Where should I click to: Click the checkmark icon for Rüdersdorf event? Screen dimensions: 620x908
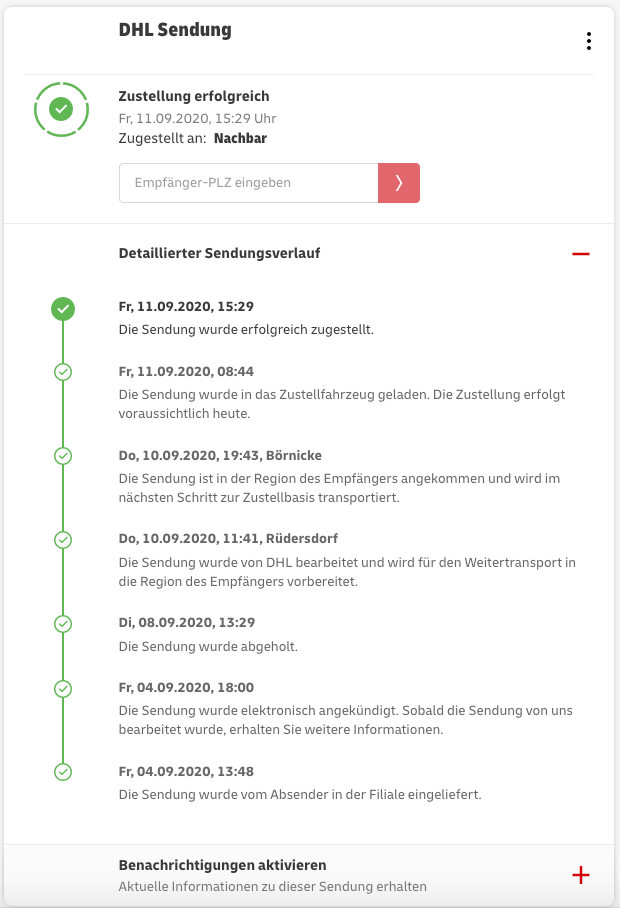pos(63,540)
